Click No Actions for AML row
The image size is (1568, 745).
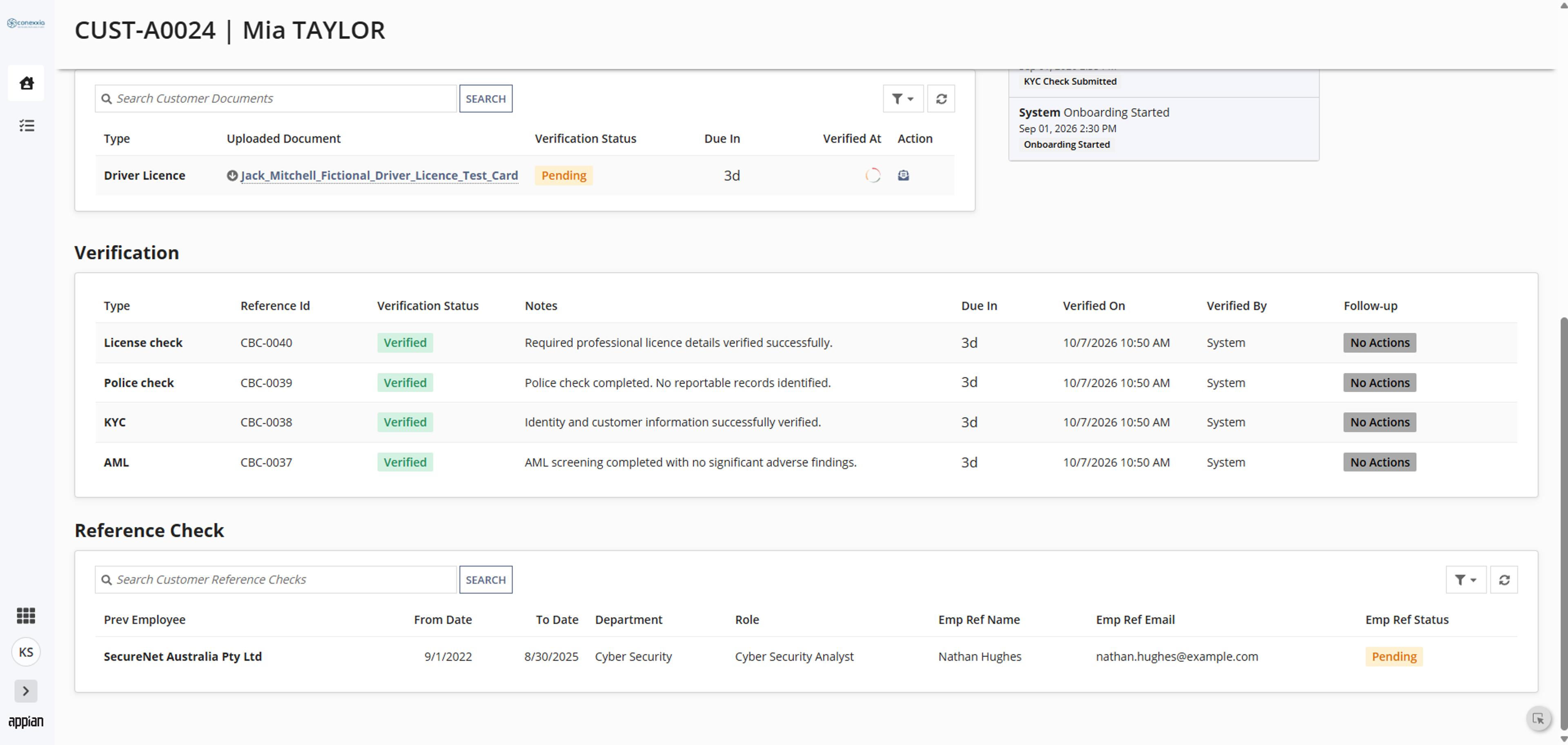[1380, 462]
